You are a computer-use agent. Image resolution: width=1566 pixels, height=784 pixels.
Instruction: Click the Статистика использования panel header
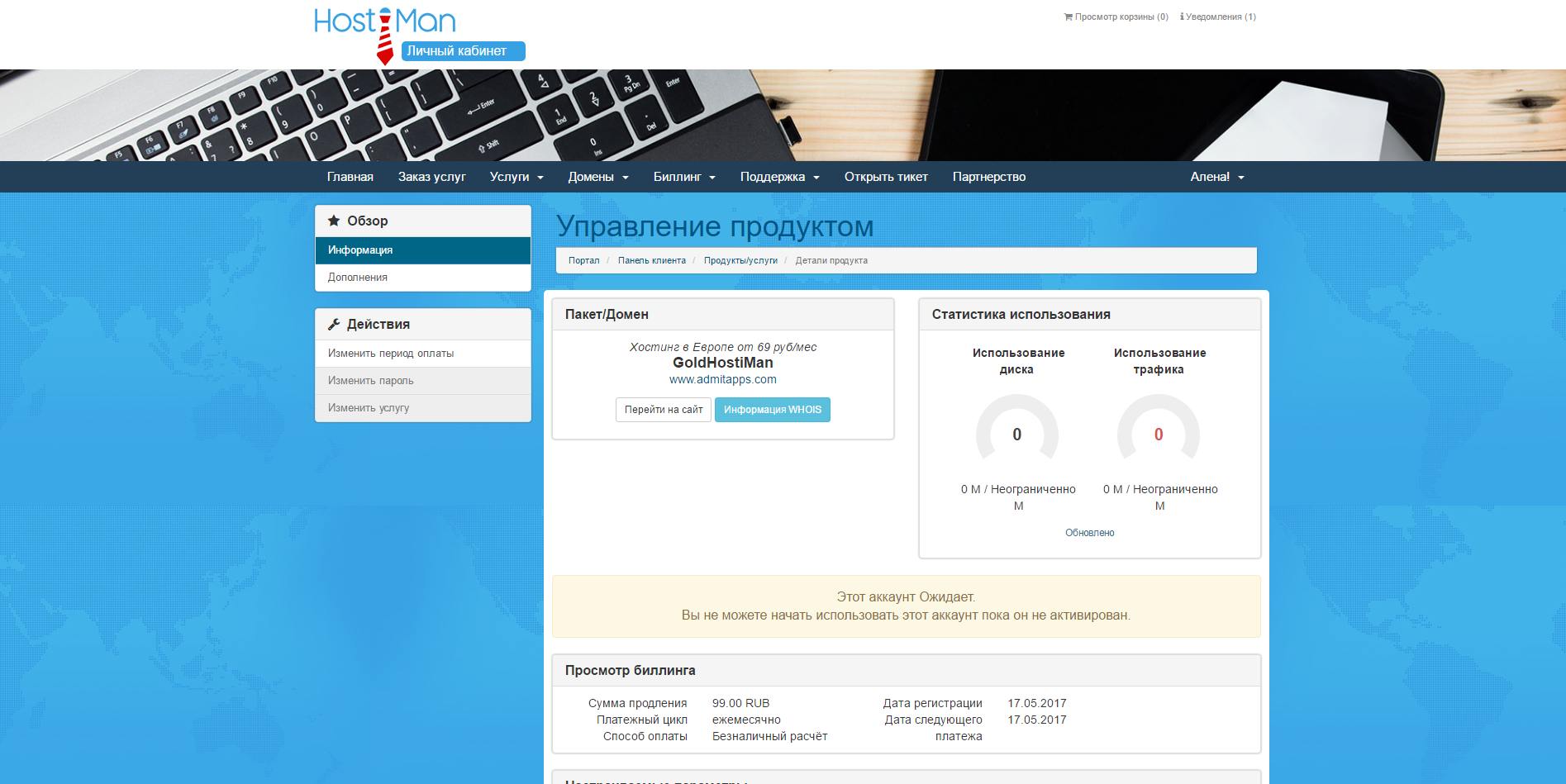click(1090, 314)
